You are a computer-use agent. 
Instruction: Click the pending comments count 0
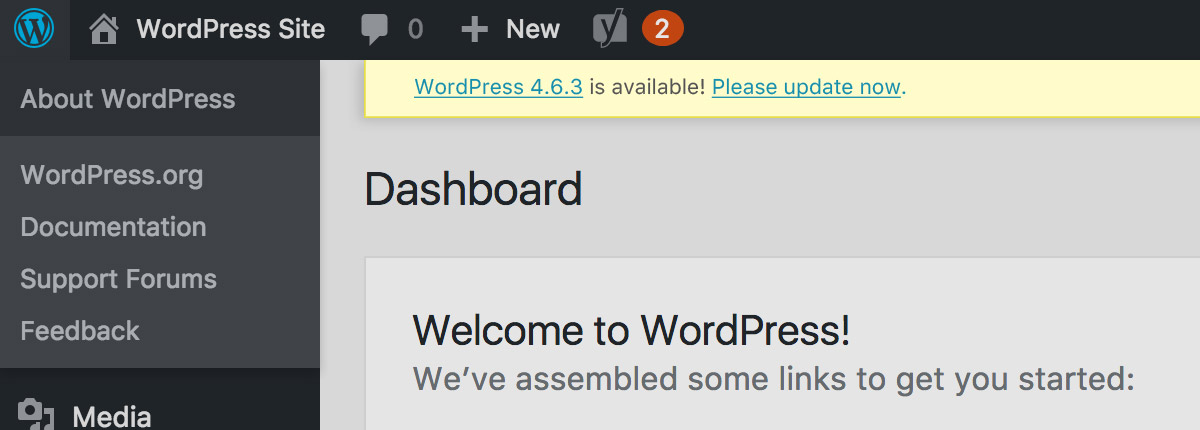coord(415,30)
